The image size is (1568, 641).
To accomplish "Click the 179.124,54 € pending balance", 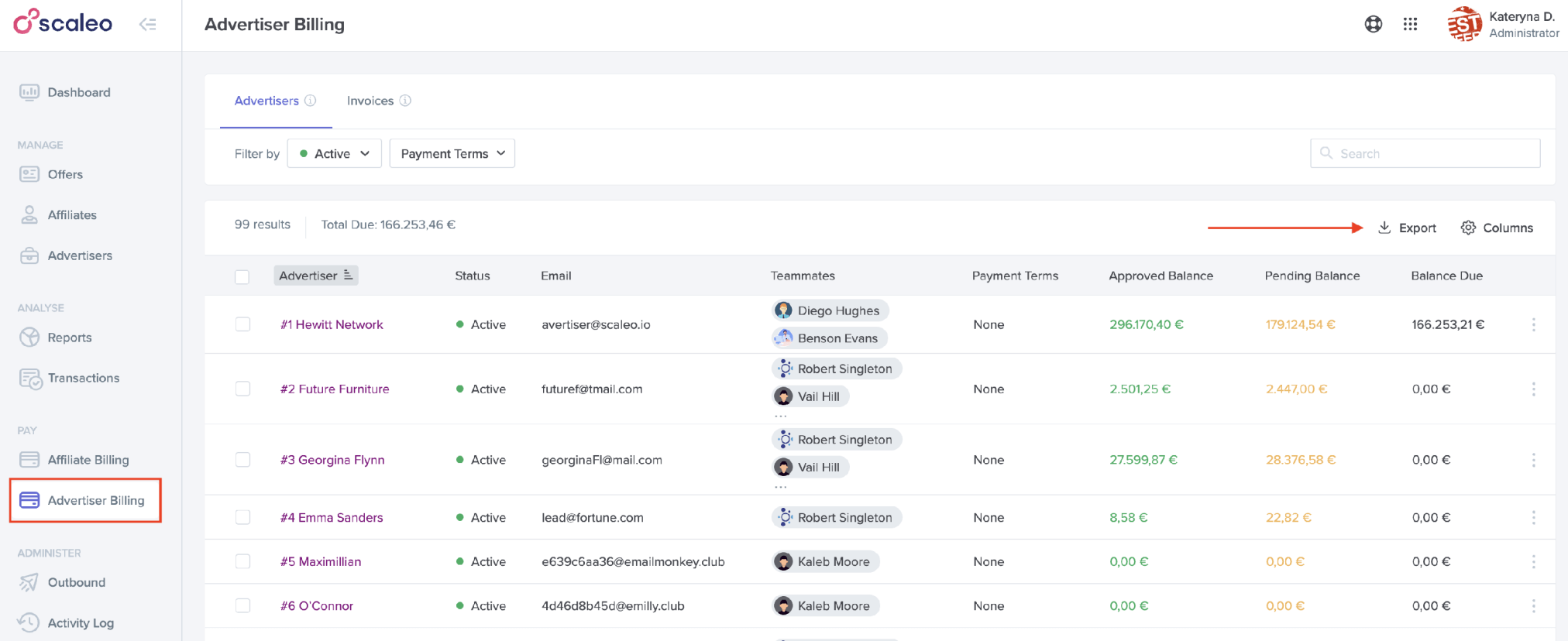I will (1301, 324).
